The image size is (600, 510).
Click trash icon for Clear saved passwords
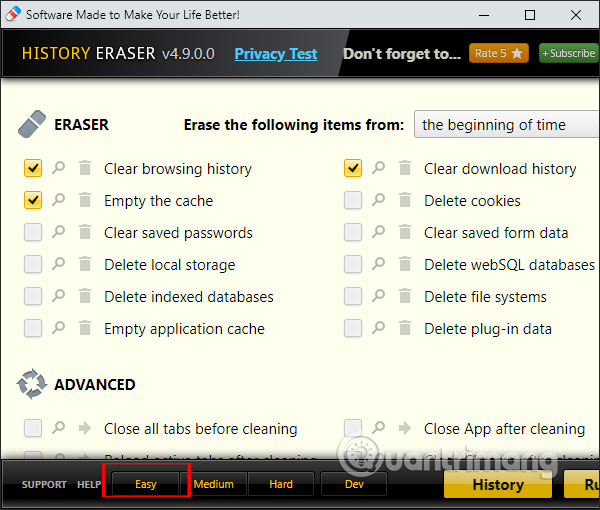click(85, 232)
